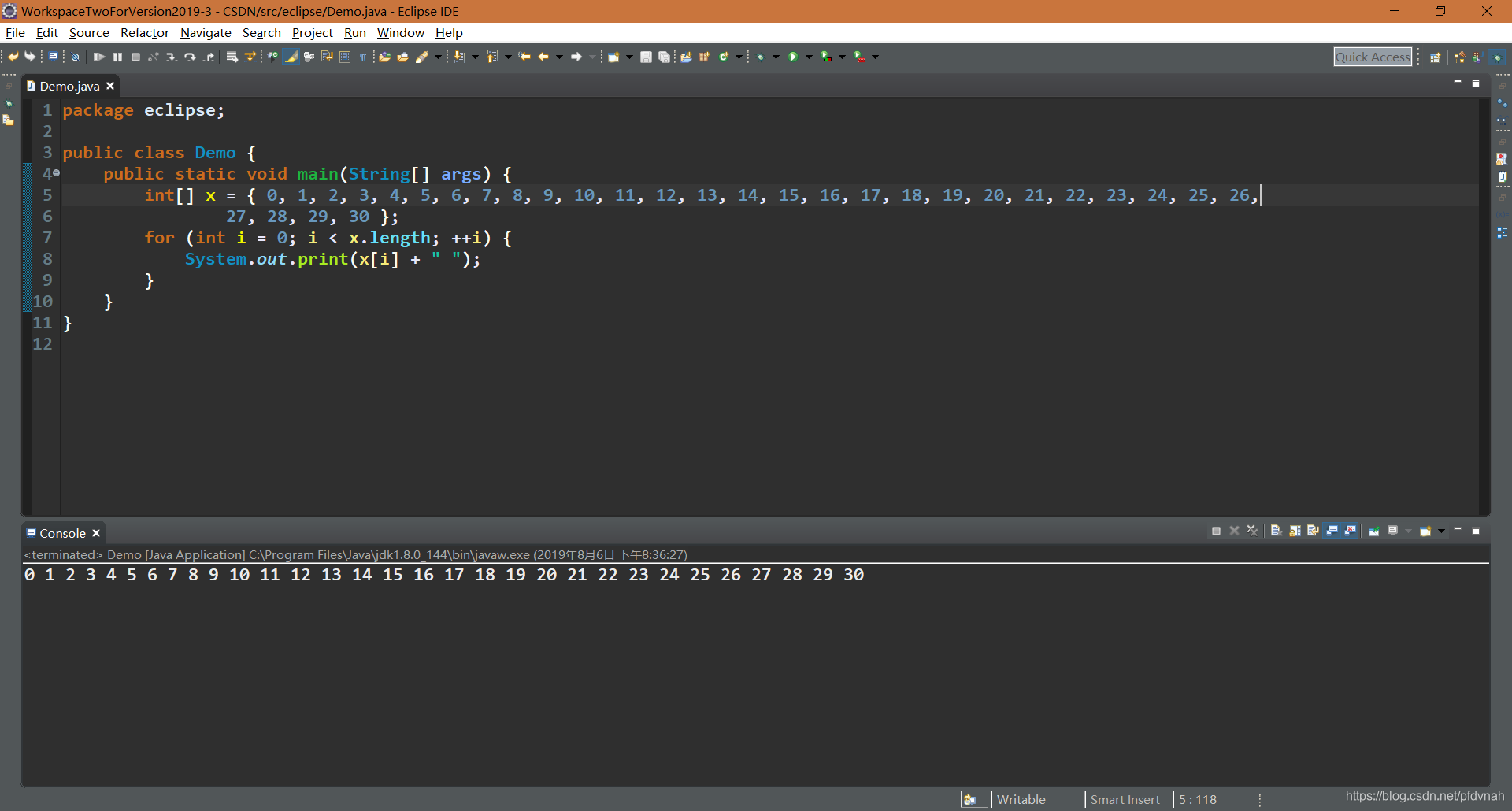The width and height of the screenshot is (1512, 811).
Task: Click the Suspend debug button
Action: click(117, 57)
